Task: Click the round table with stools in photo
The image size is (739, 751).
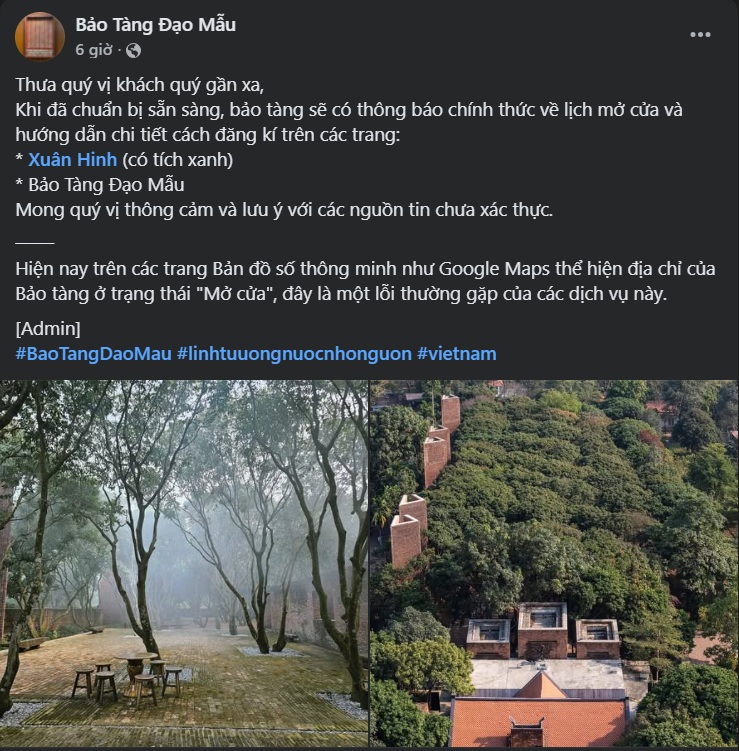Action: (137, 667)
